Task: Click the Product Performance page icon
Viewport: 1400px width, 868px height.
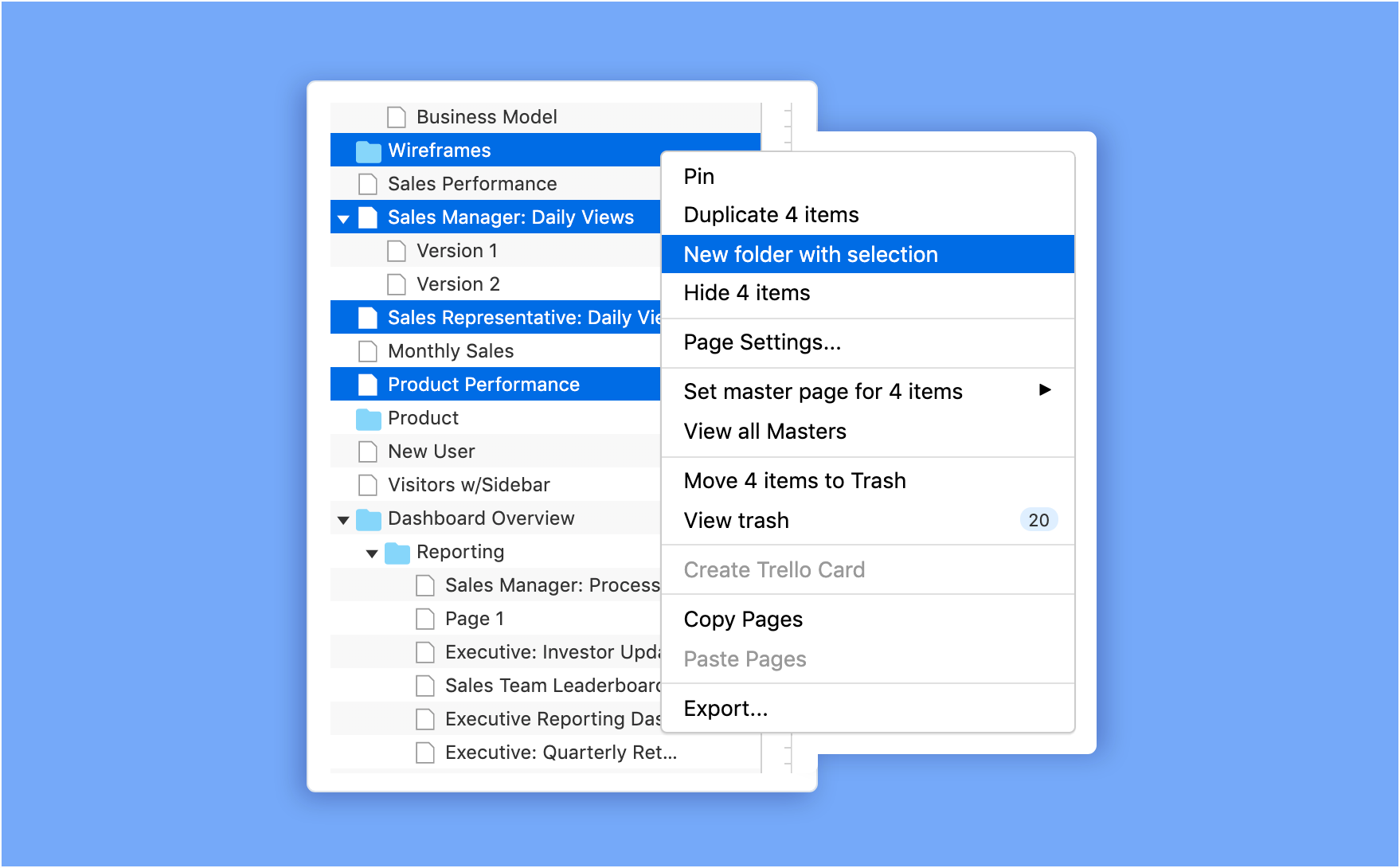Action: click(x=368, y=385)
